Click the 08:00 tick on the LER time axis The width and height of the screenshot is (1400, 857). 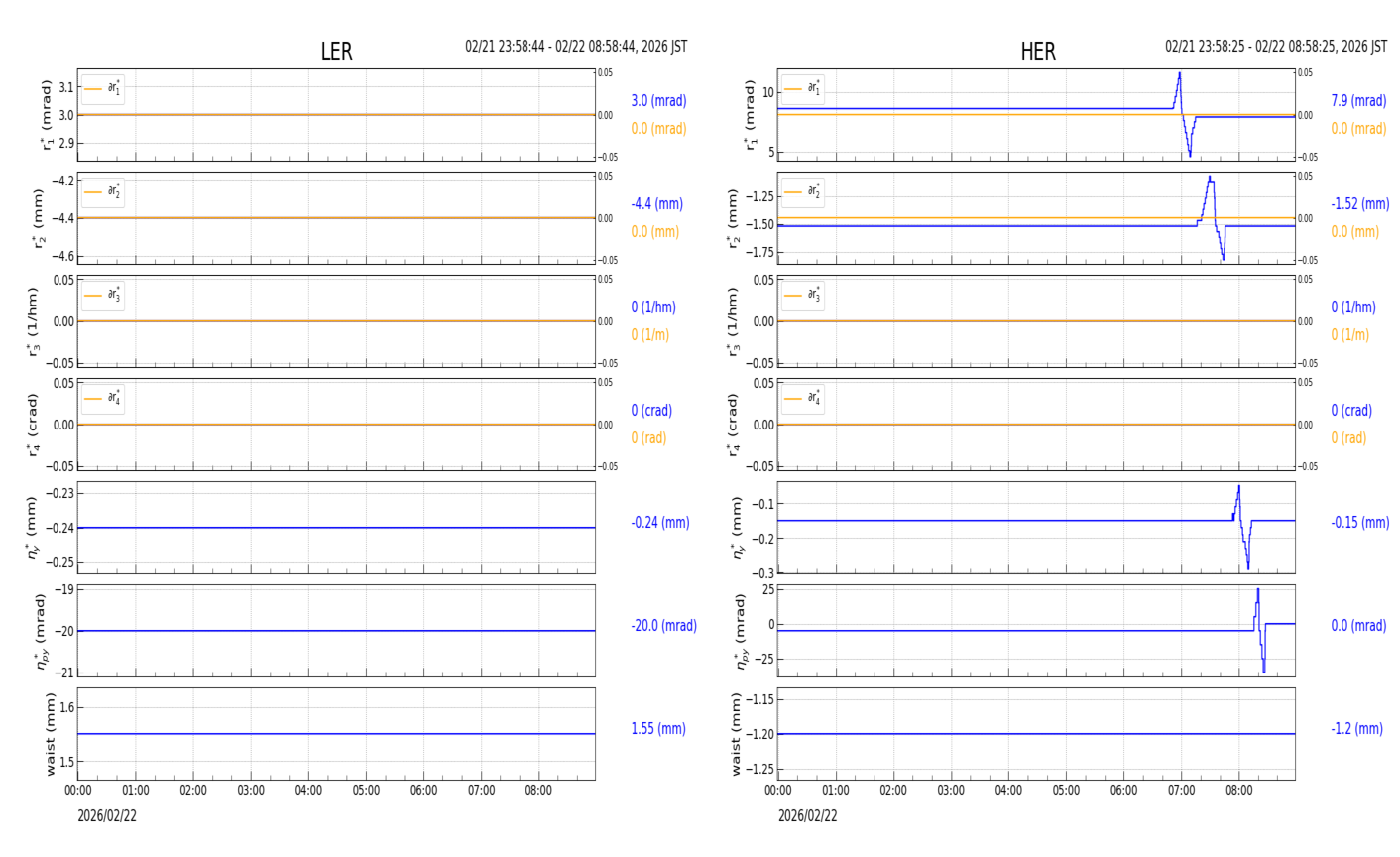538,791
